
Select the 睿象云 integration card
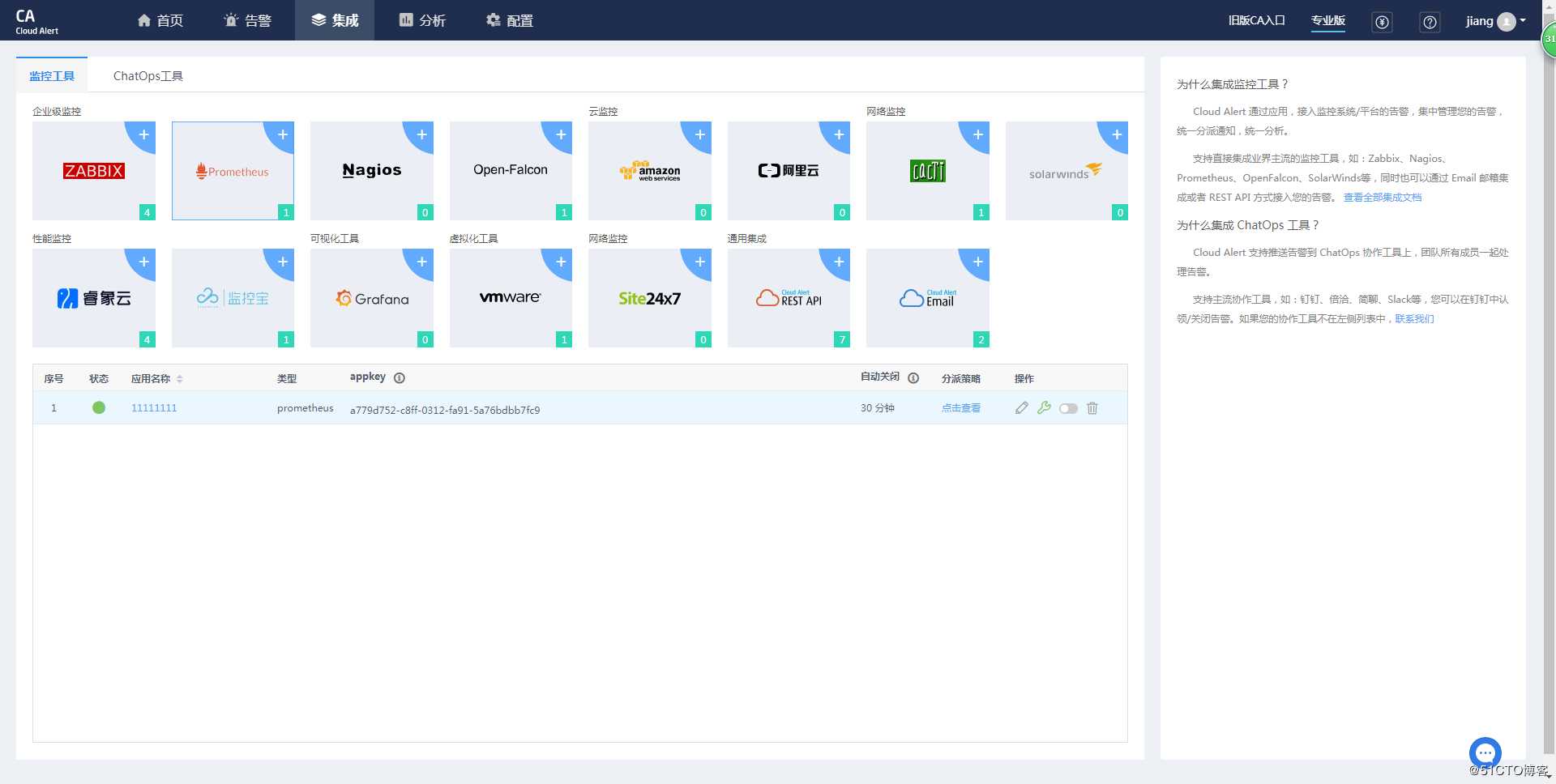(94, 298)
